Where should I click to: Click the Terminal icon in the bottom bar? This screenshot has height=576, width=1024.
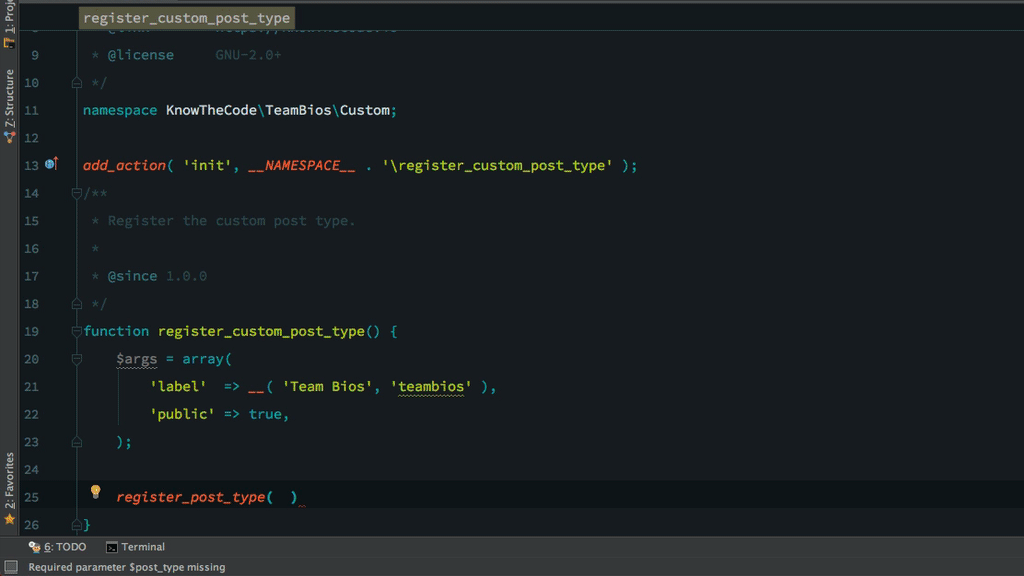(x=112, y=547)
